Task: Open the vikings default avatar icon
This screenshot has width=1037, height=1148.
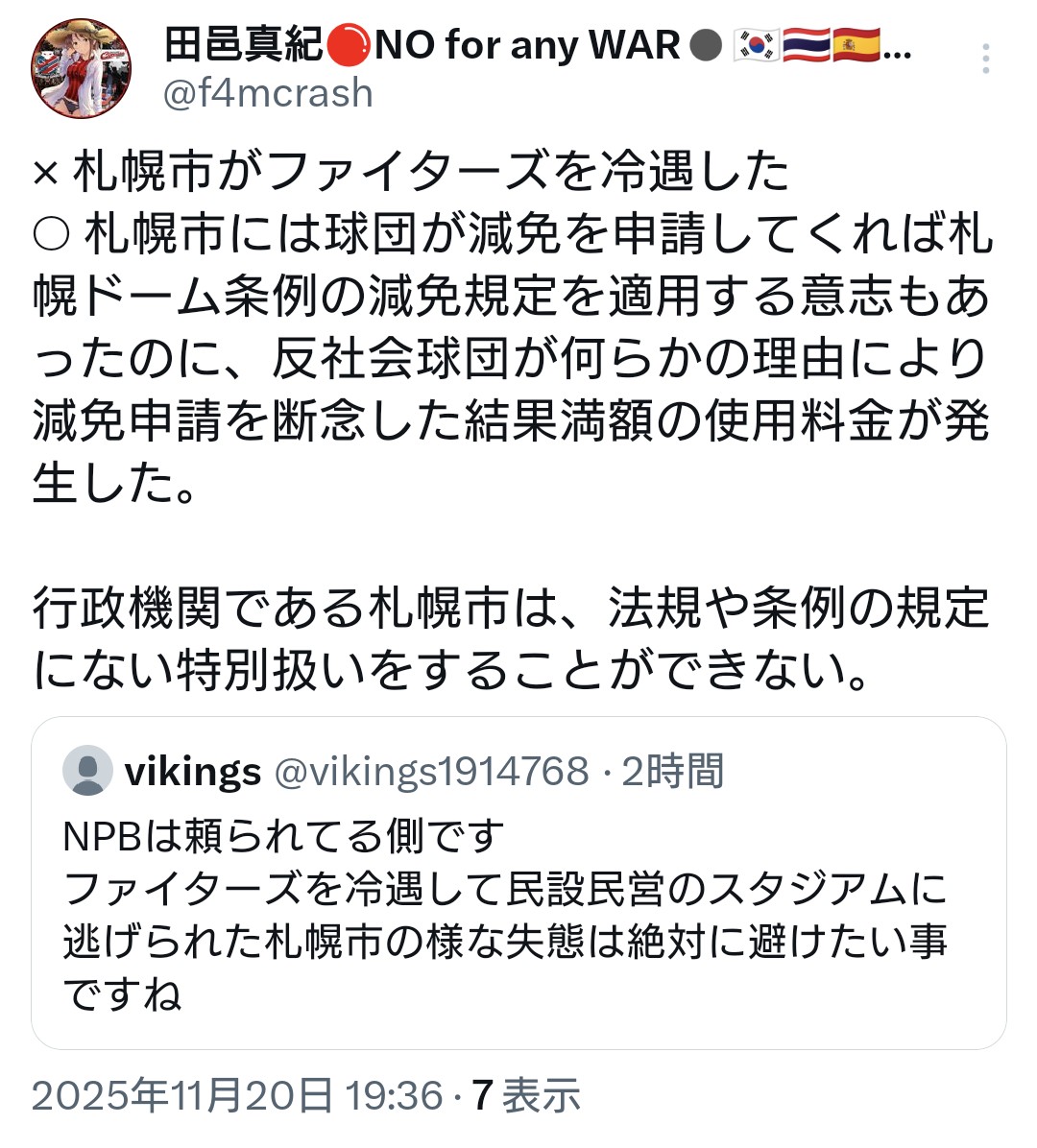Action: click(87, 771)
